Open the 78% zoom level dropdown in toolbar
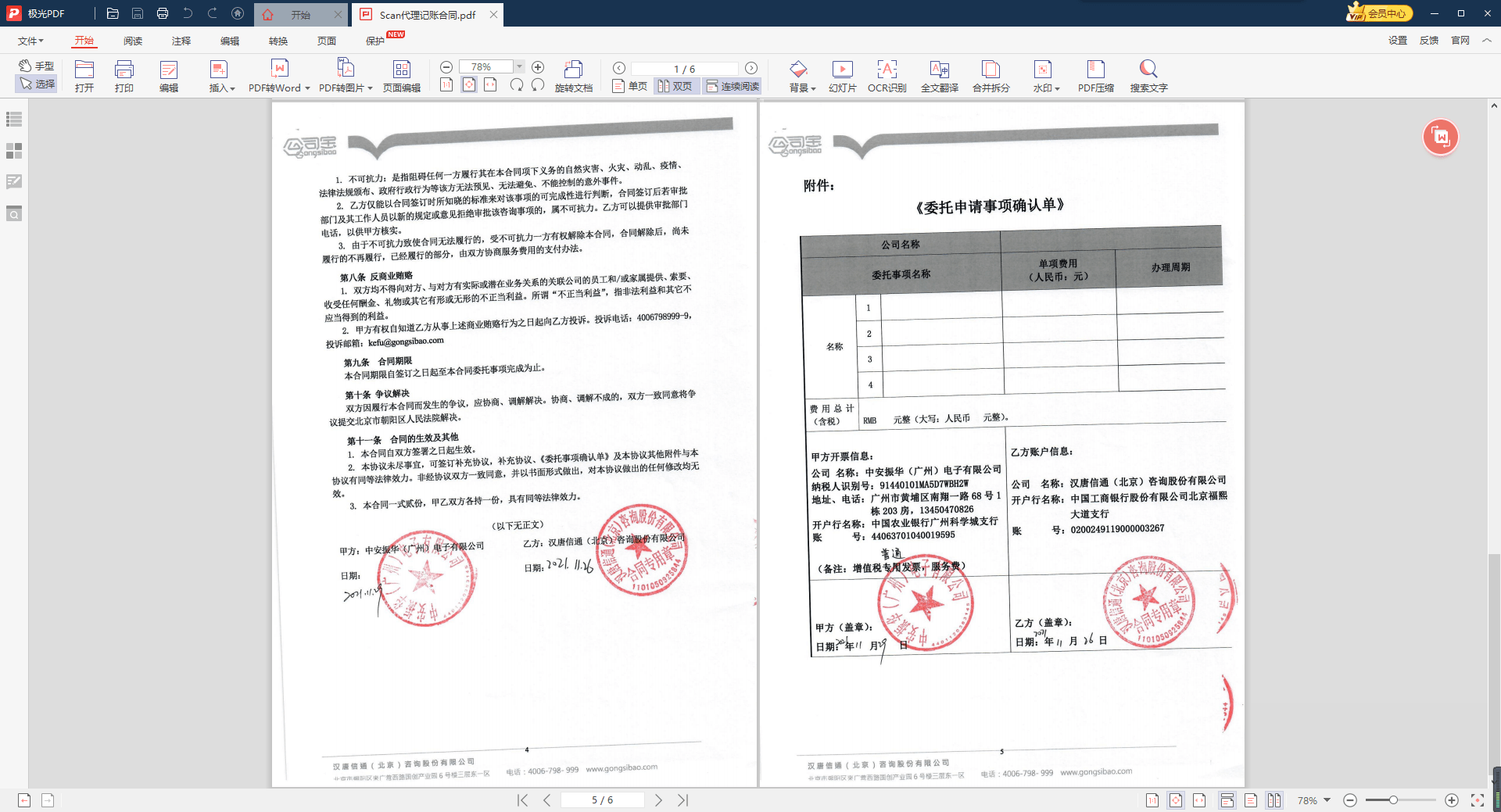1501x812 pixels. click(519, 67)
